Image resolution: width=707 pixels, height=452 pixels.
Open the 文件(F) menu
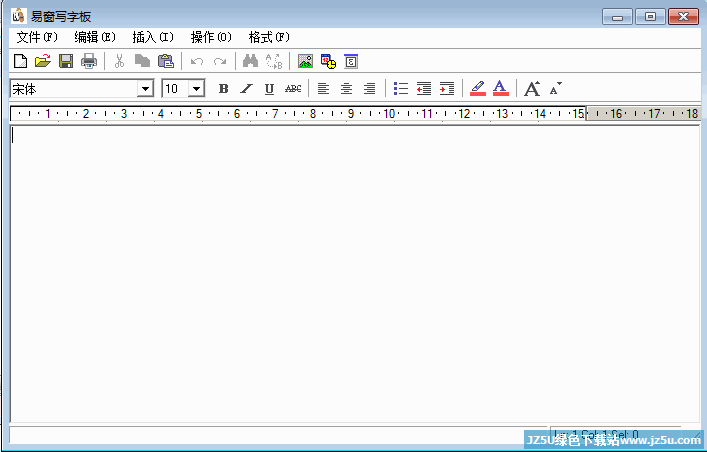[x=37, y=37]
